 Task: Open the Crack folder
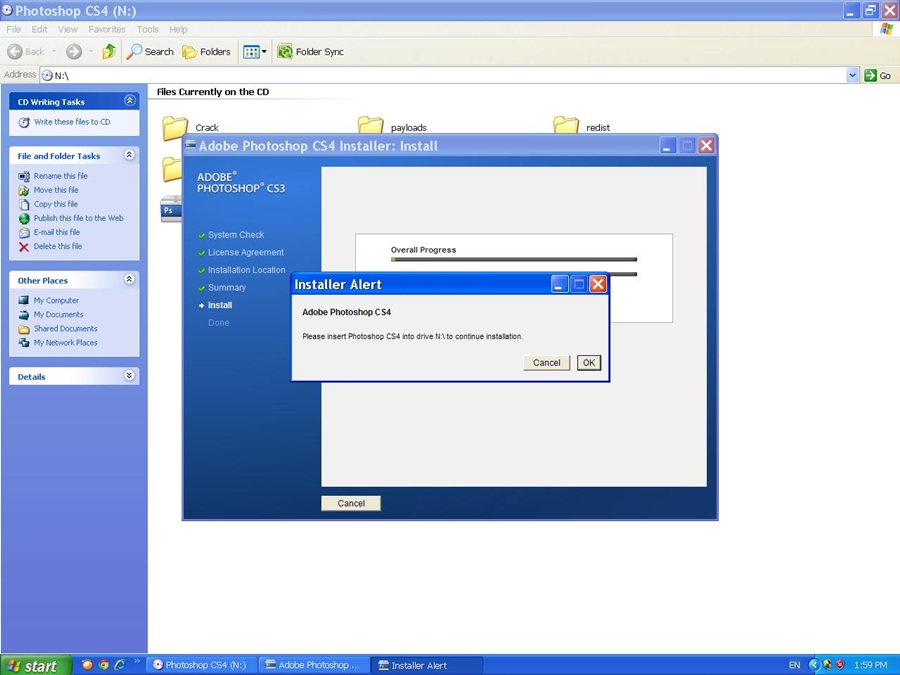click(190, 127)
